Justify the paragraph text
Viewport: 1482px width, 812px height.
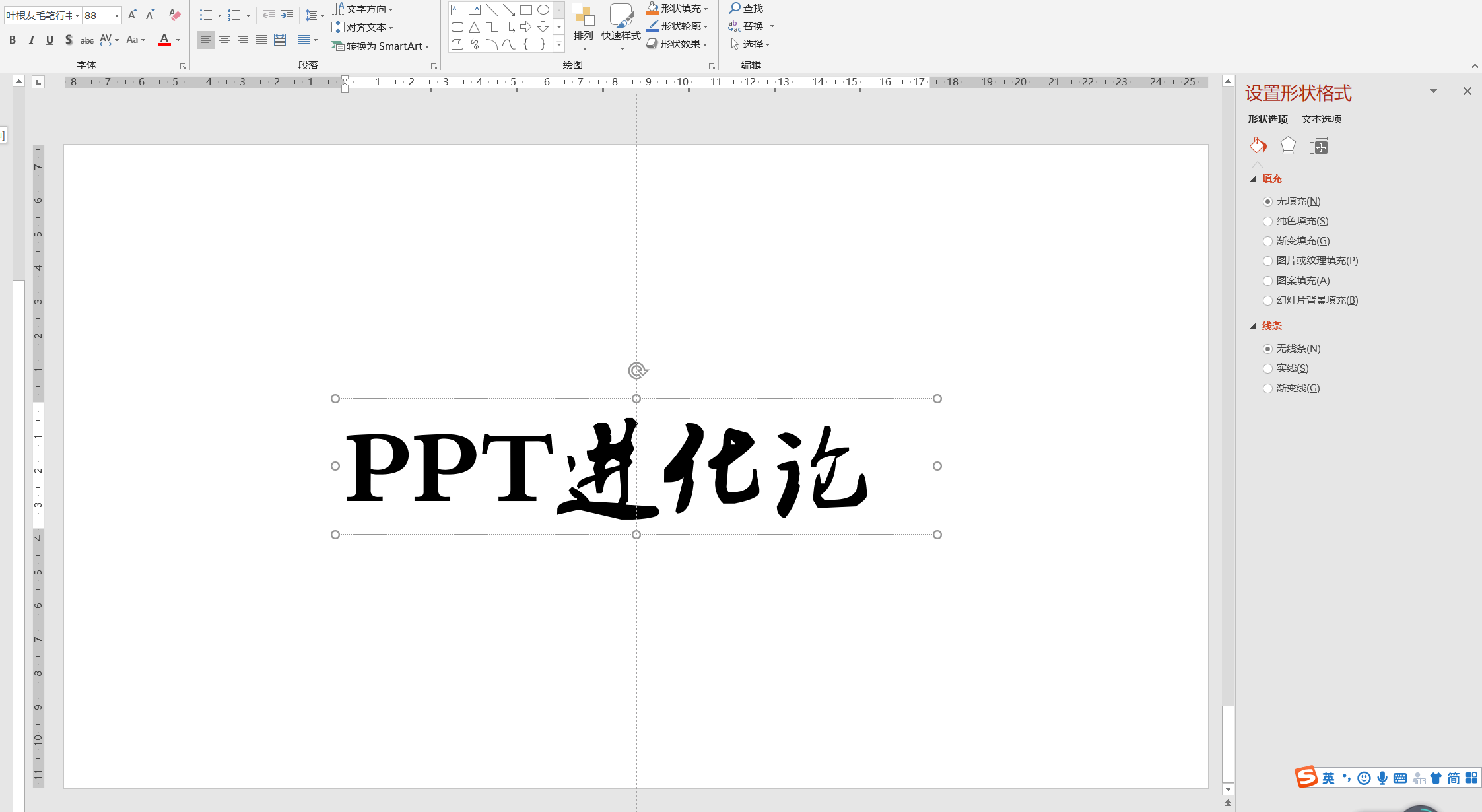261,40
